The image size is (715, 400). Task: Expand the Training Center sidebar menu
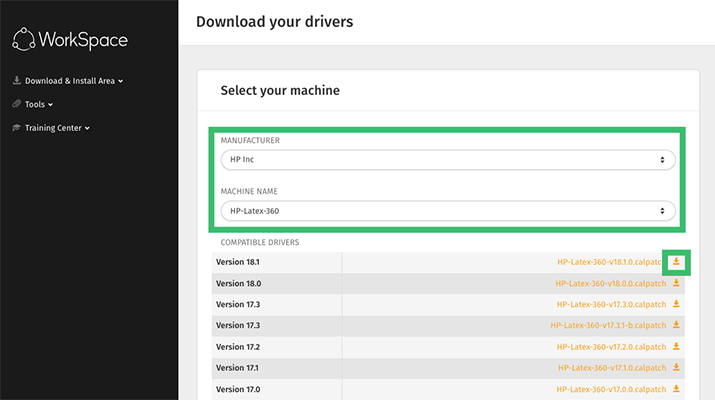[x=57, y=128]
